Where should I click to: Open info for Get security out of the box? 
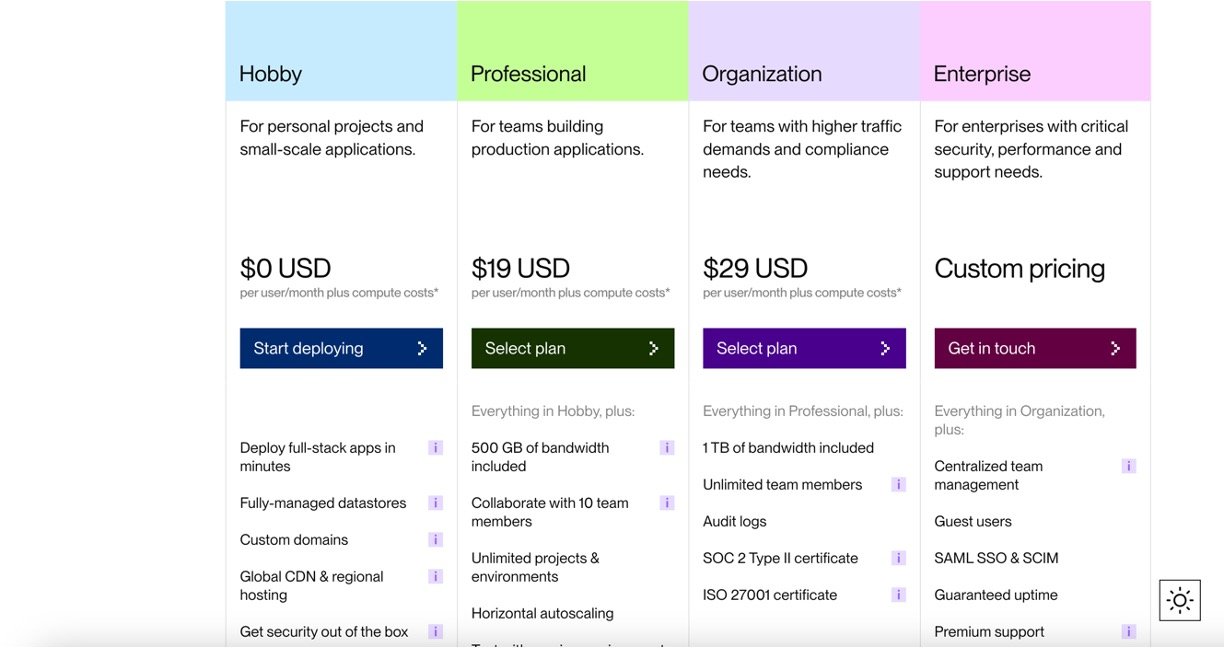435,632
